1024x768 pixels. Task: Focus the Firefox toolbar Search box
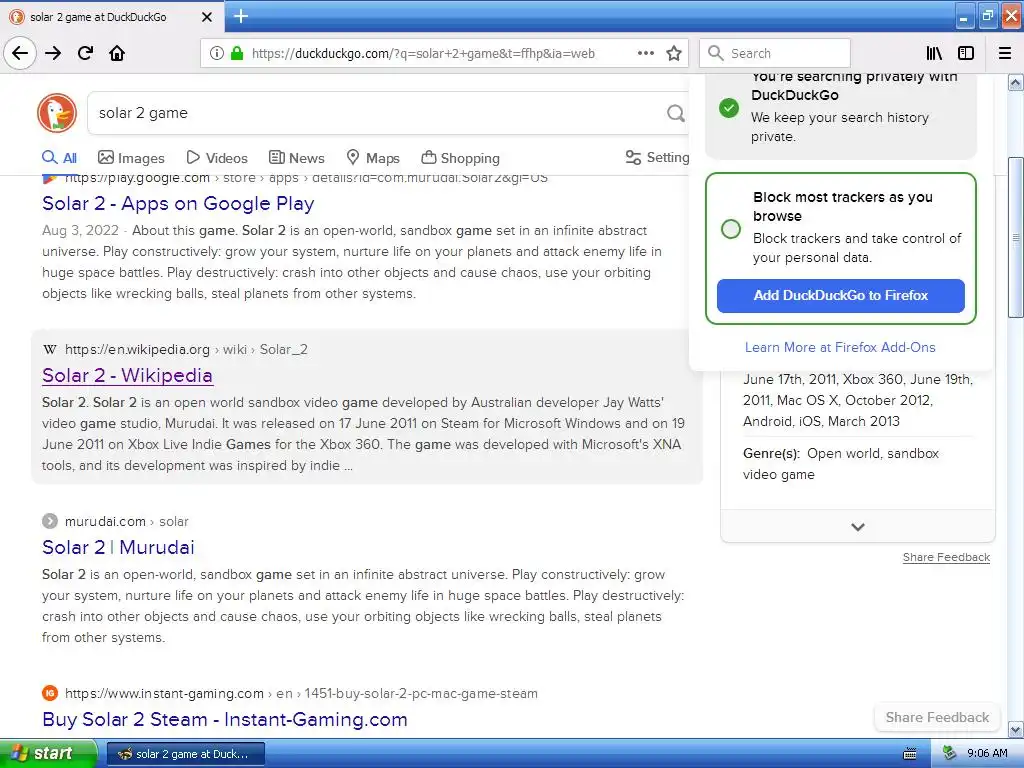[x=775, y=53]
